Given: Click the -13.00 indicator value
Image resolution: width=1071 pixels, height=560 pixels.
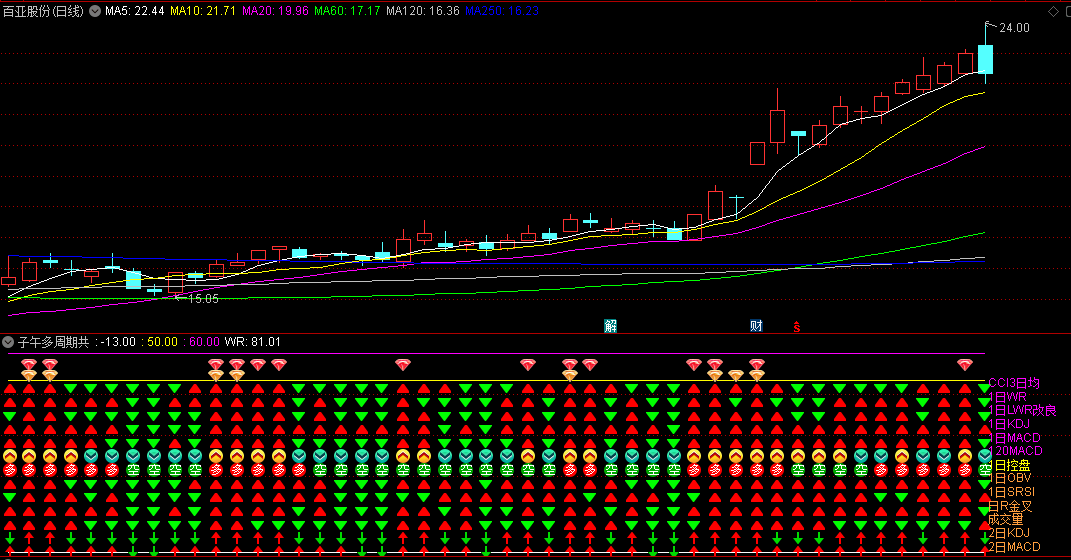Looking at the screenshot, I should click(117, 341).
